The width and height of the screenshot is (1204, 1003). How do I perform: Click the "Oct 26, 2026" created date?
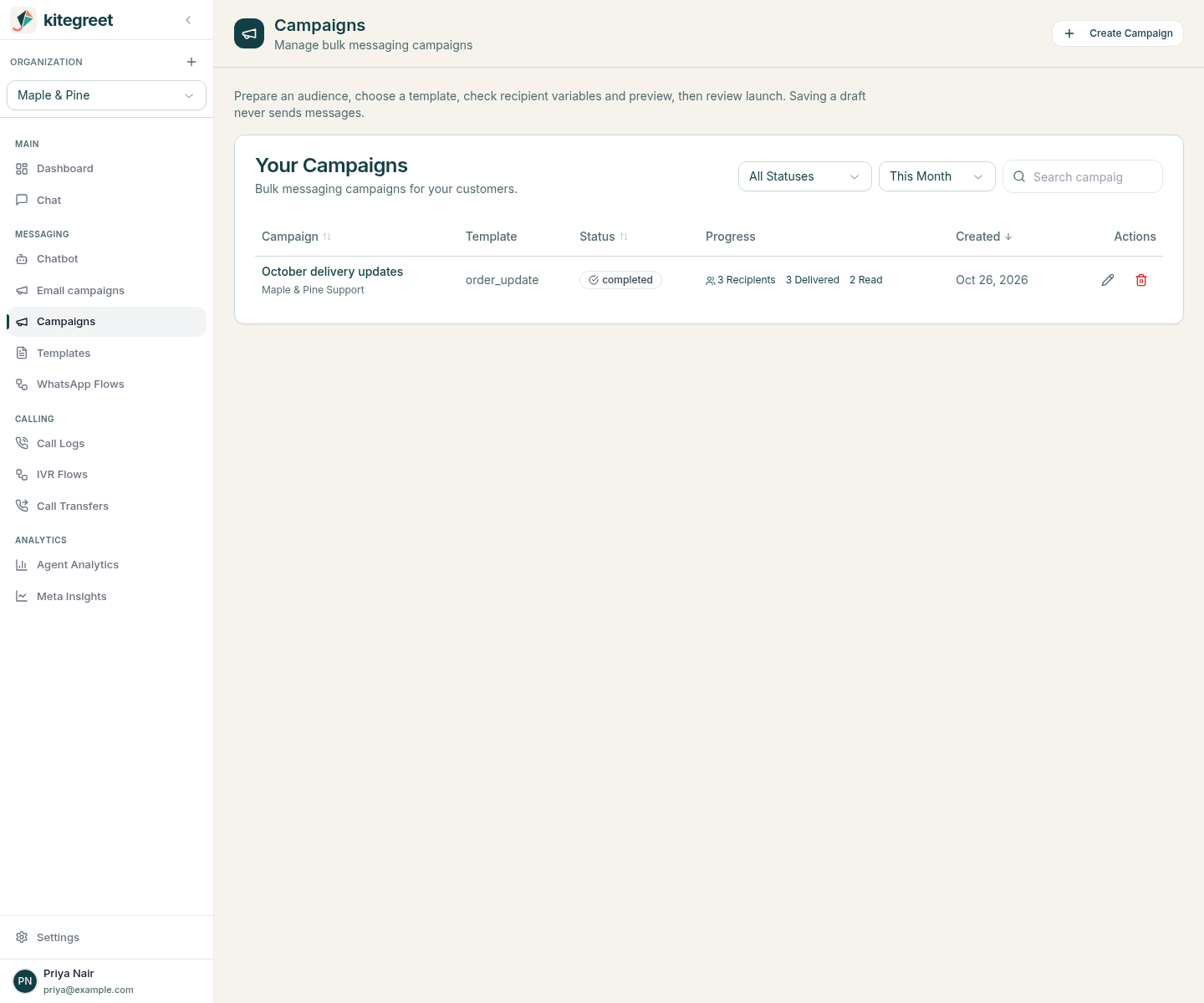click(992, 280)
